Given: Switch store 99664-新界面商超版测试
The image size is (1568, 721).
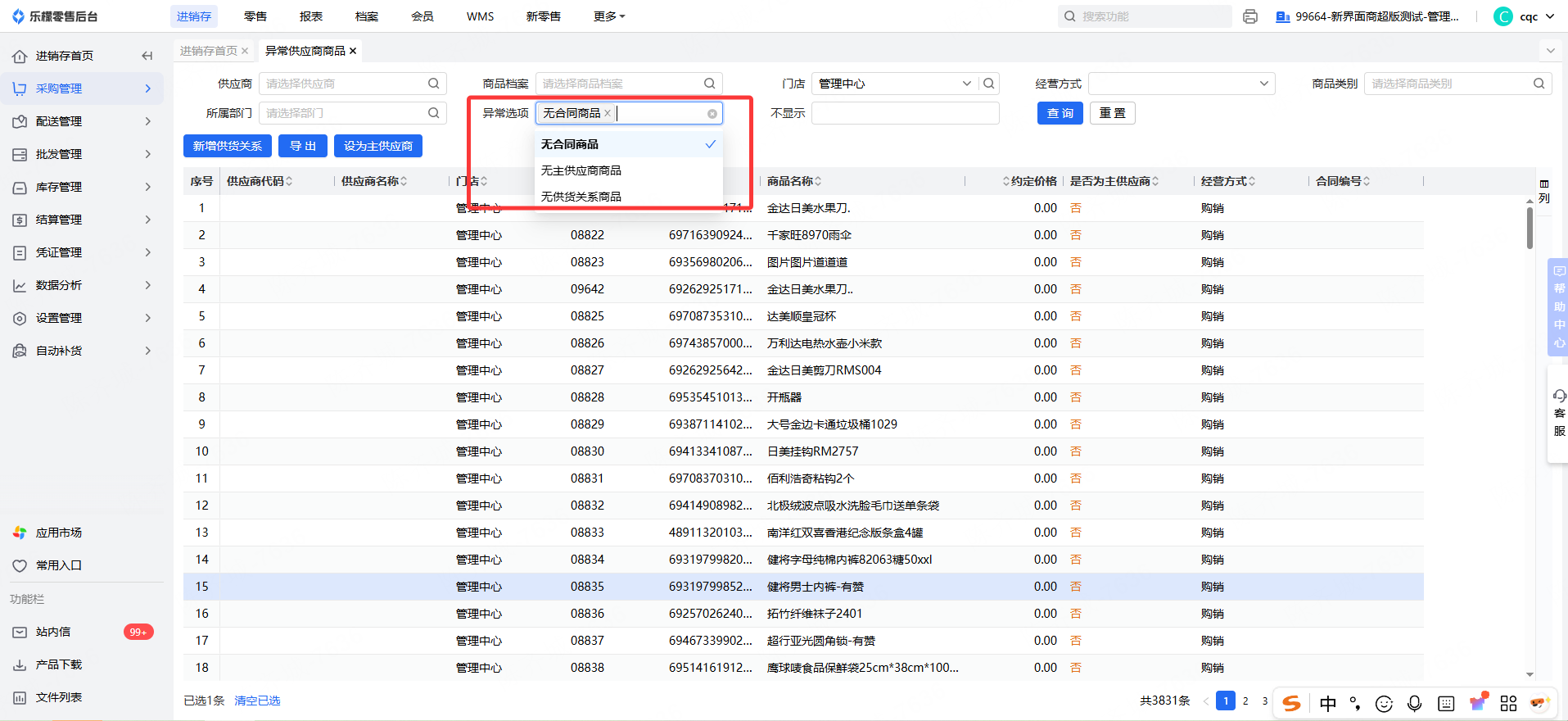Looking at the screenshot, I should 1367,16.
